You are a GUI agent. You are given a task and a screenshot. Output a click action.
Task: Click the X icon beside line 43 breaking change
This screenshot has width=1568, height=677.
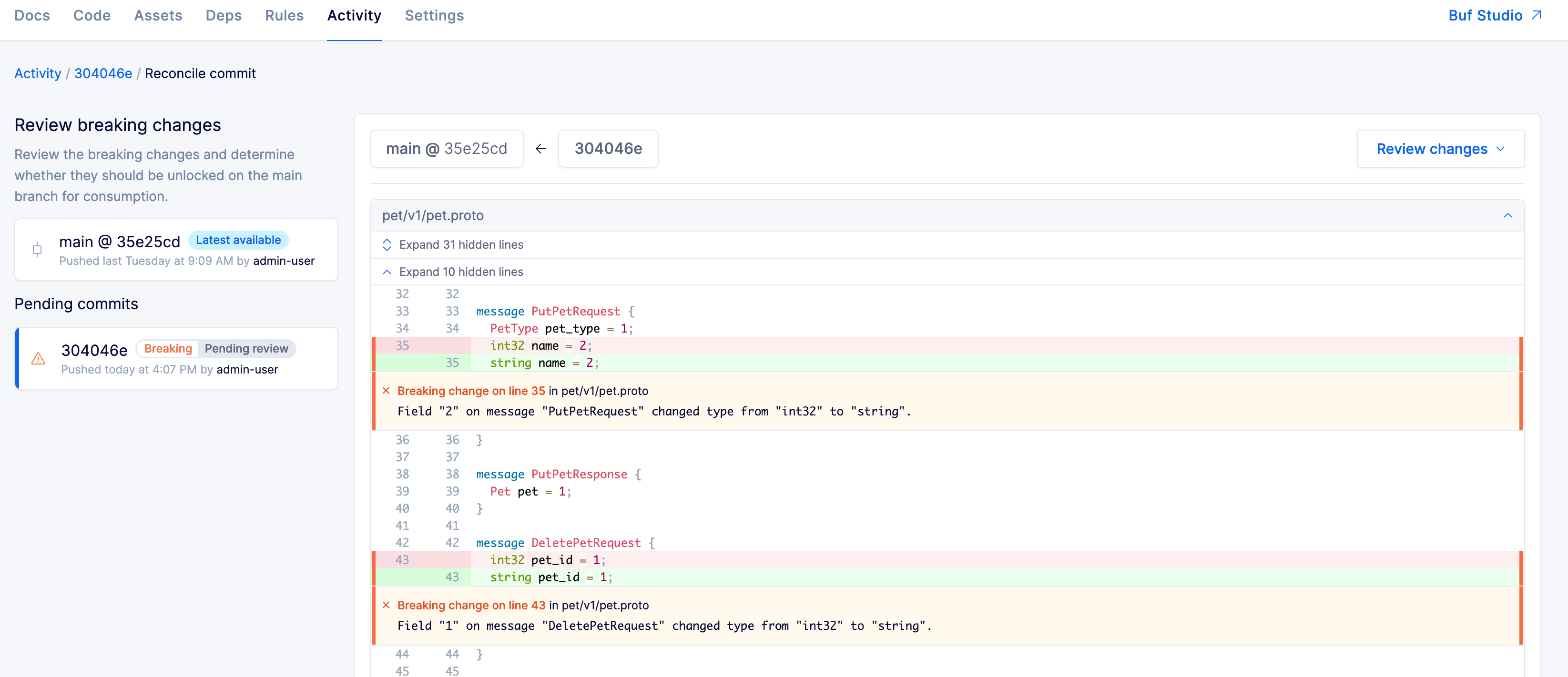(386, 605)
